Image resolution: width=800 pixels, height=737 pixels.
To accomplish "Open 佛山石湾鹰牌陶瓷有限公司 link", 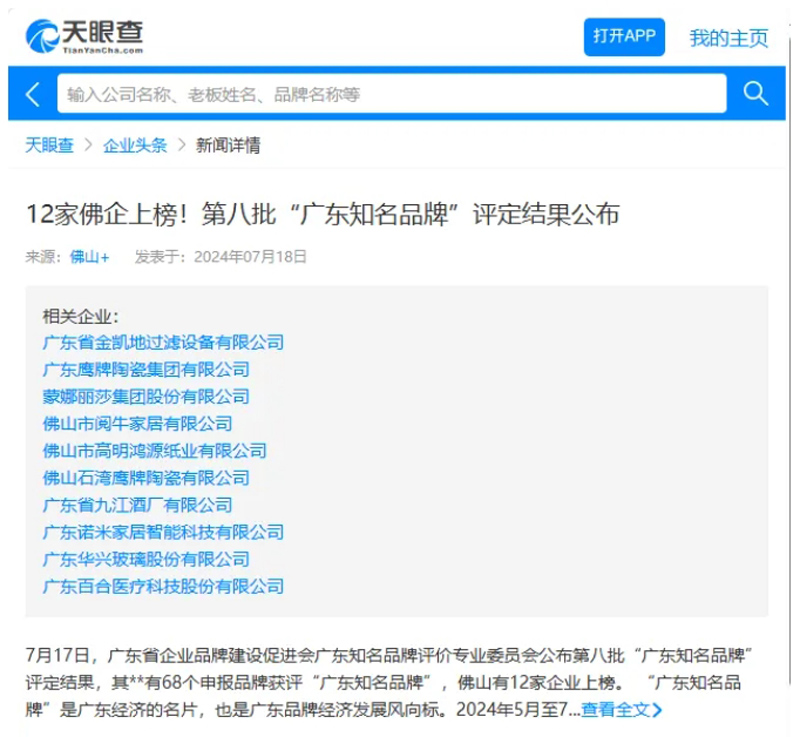I will (x=146, y=478).
